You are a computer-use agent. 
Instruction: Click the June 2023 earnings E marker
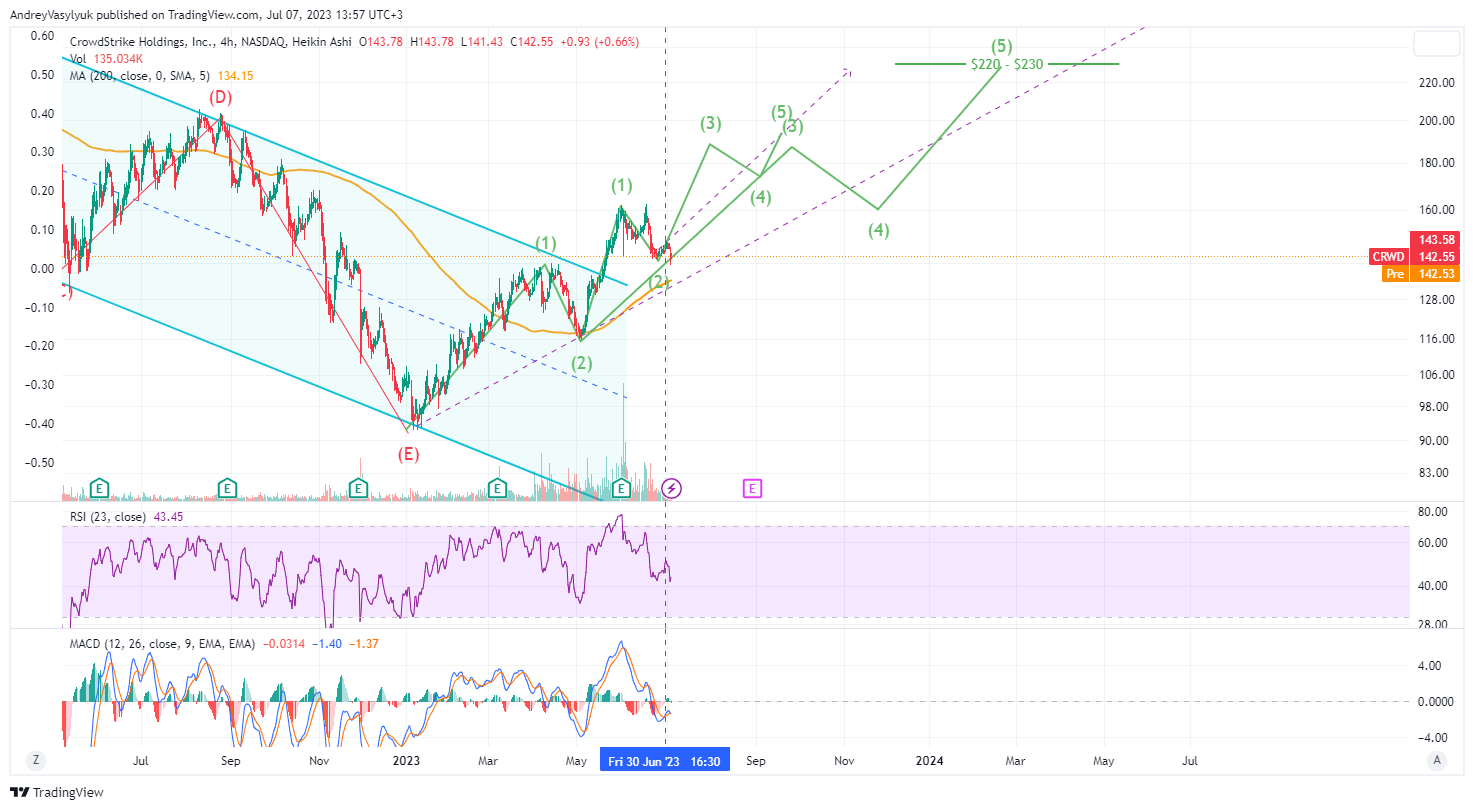click(x=622, y=488)
